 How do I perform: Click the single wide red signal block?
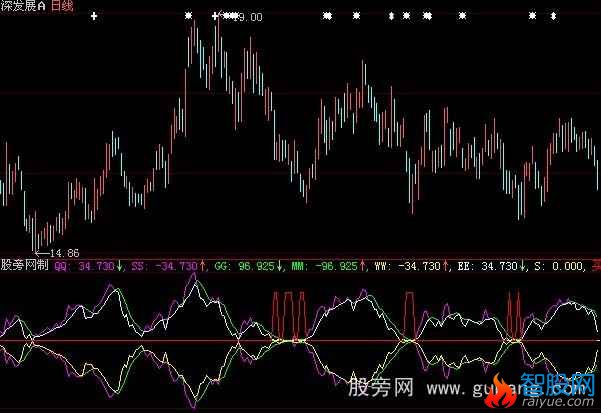[x=409, y=316]
